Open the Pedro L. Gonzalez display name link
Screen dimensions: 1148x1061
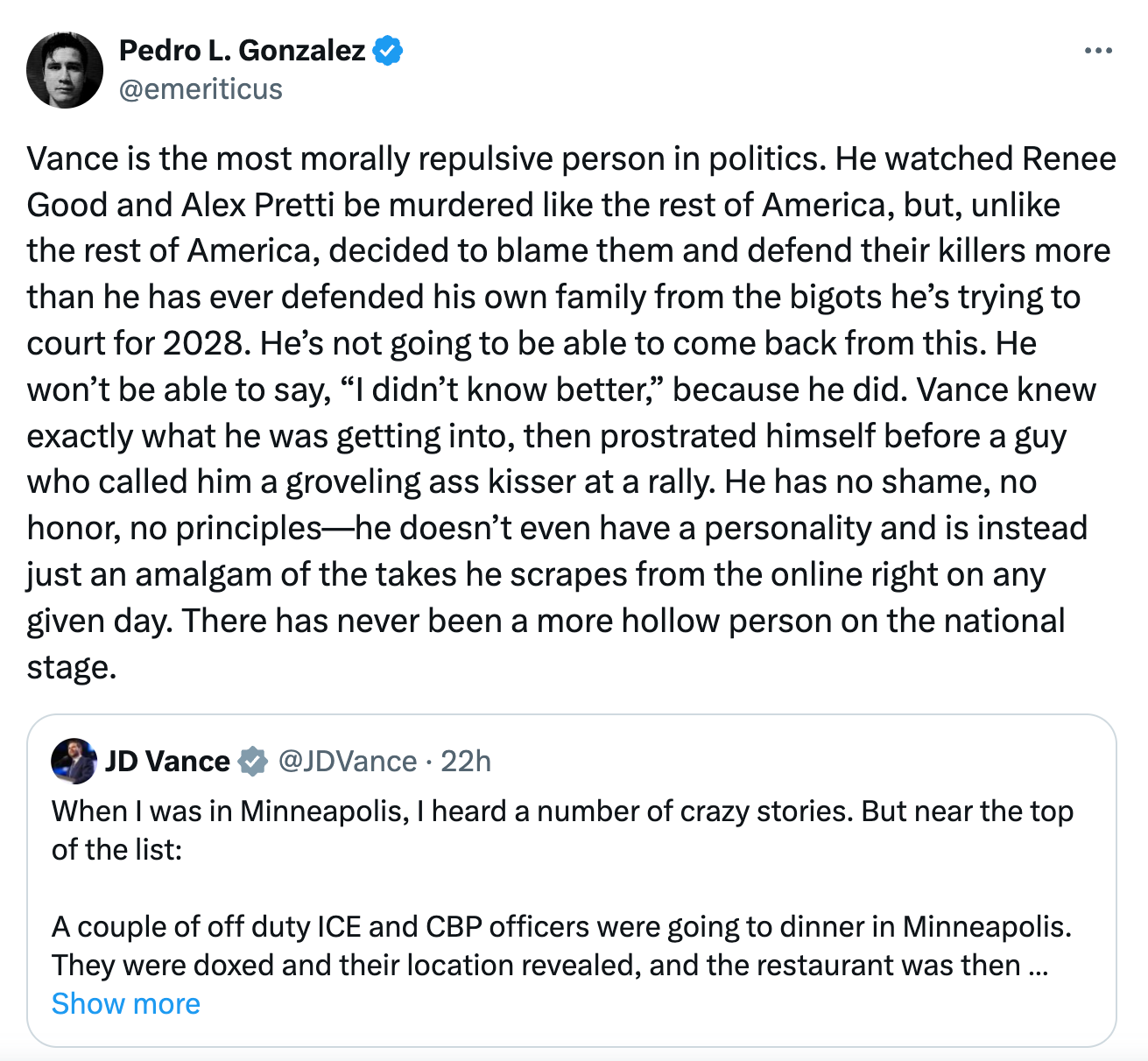[242, 51]
